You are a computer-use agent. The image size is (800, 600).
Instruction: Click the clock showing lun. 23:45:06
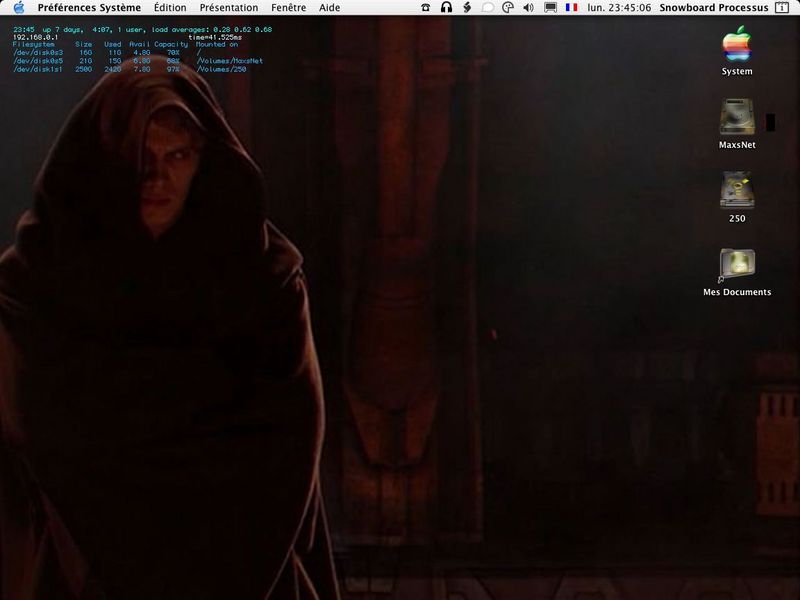point(619,8)
